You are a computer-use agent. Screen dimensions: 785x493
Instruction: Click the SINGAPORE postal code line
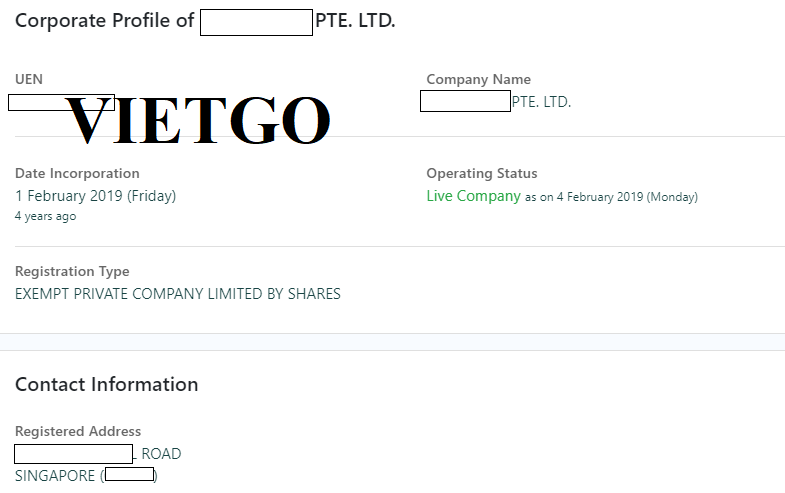click(x=86, y=475)
